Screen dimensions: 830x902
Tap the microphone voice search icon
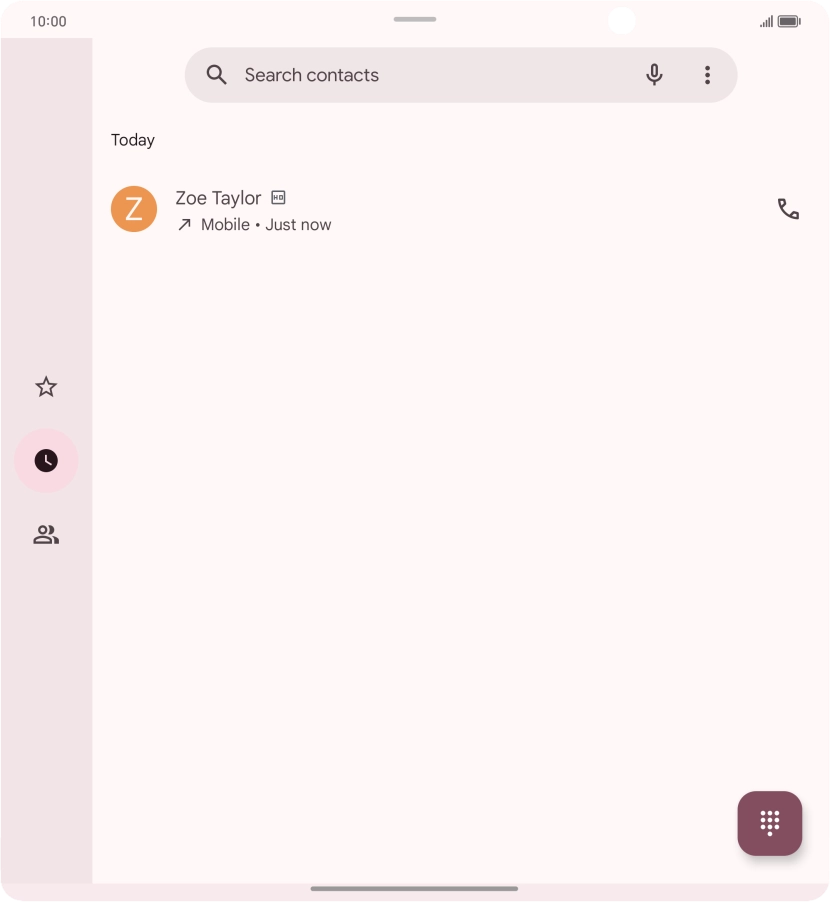(x=654, y=75)
